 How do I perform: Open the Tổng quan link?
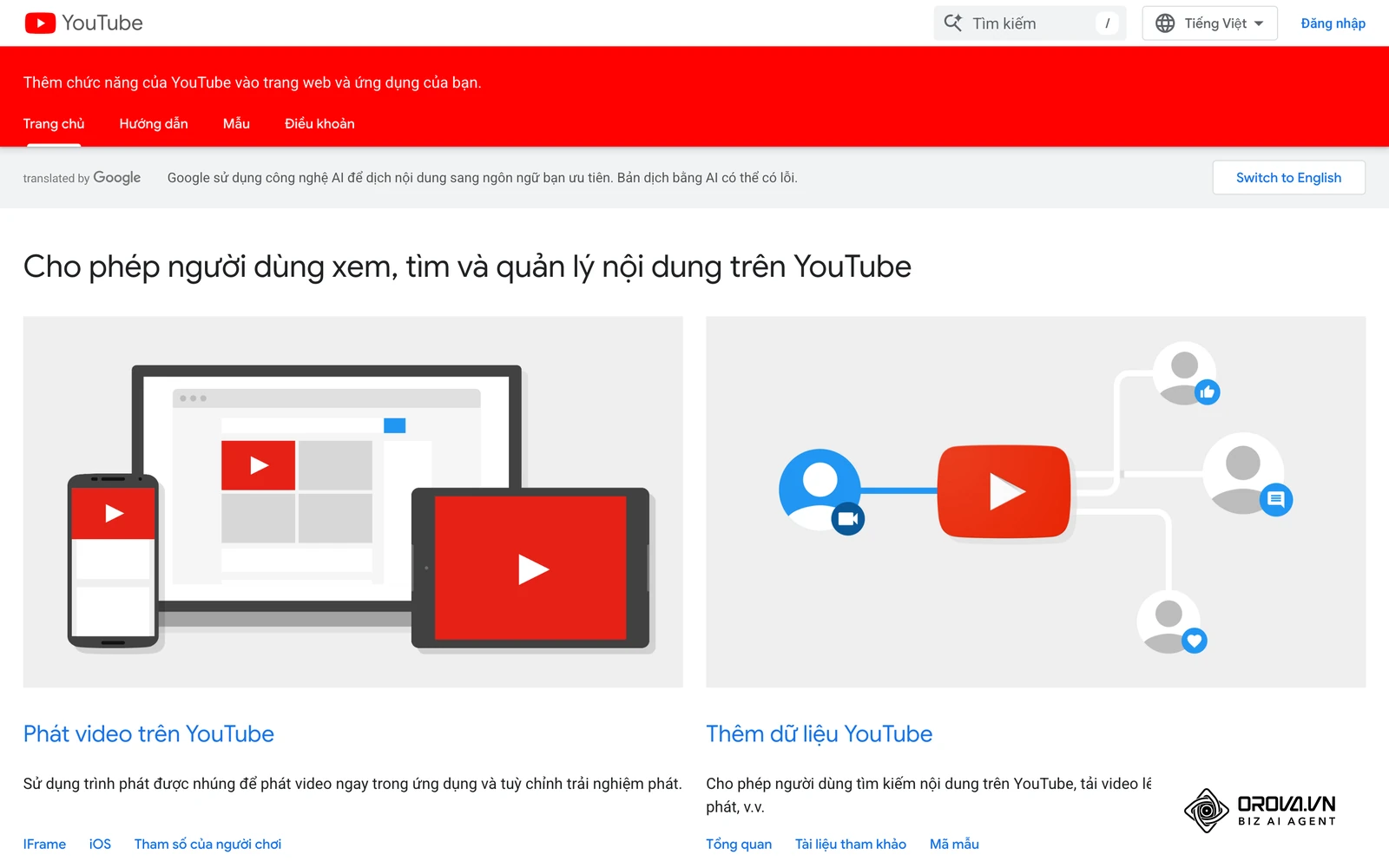click(739, 845)
